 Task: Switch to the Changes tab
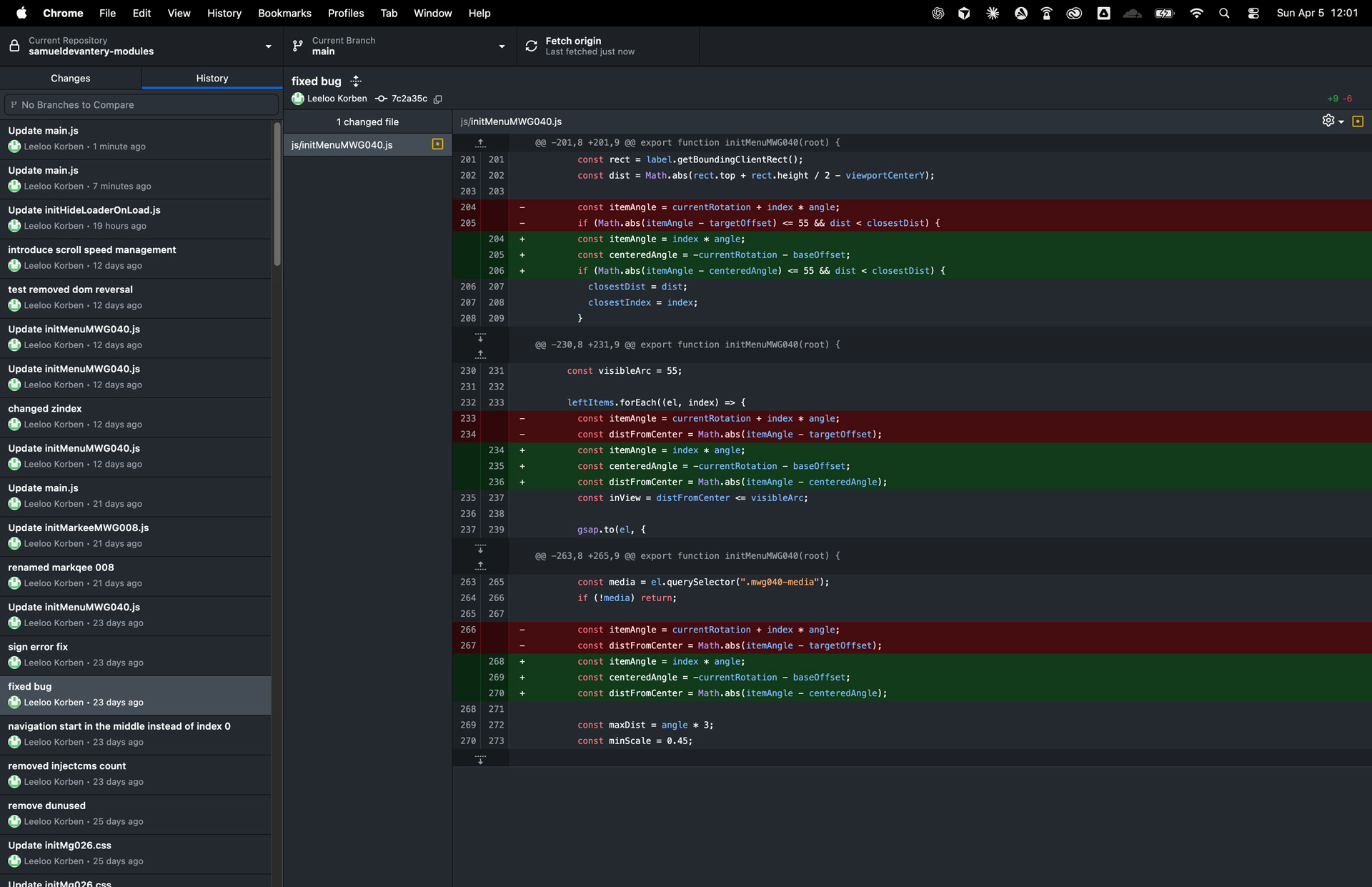71,78
